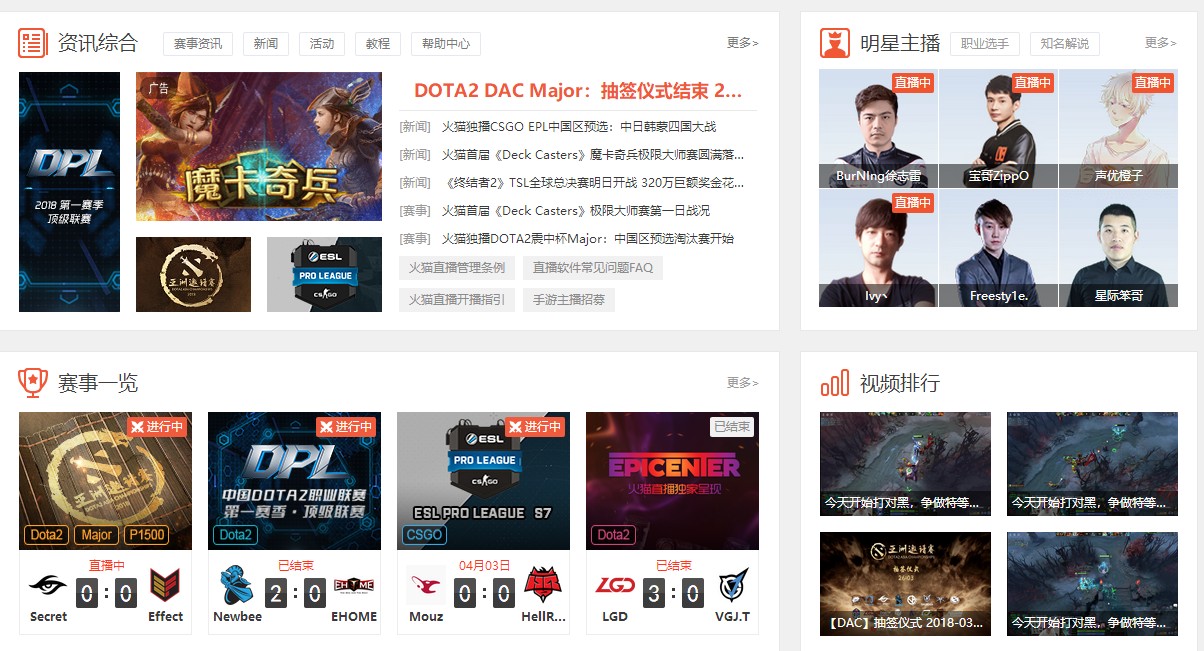The height and width of the screenshot is (651, 1204).
Task: Open Freesty1e. streamer thumbnail
Action: [998, 248]
